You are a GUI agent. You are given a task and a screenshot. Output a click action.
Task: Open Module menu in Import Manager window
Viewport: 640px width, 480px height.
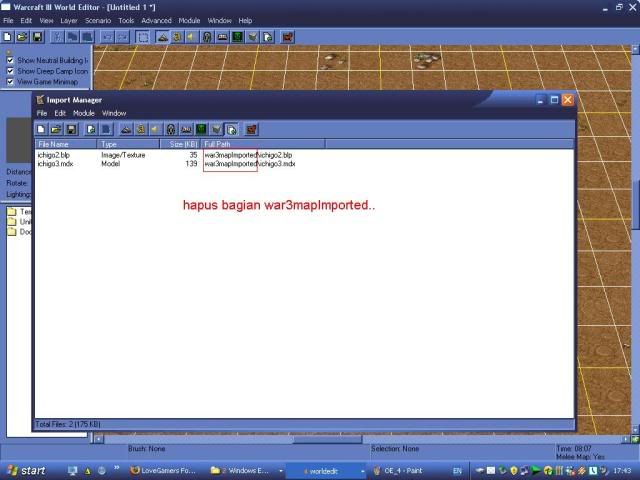[x=84, y=113]
